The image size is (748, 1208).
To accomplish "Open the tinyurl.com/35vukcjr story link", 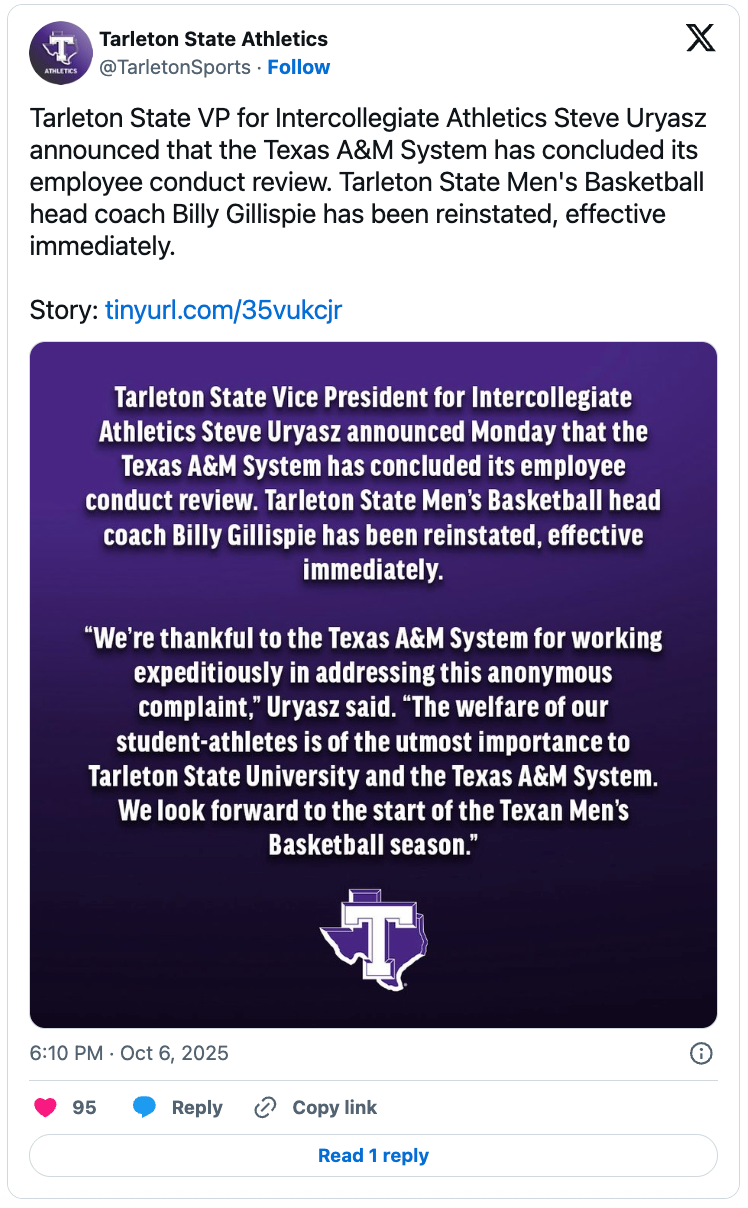I will [x=223, y=310].
